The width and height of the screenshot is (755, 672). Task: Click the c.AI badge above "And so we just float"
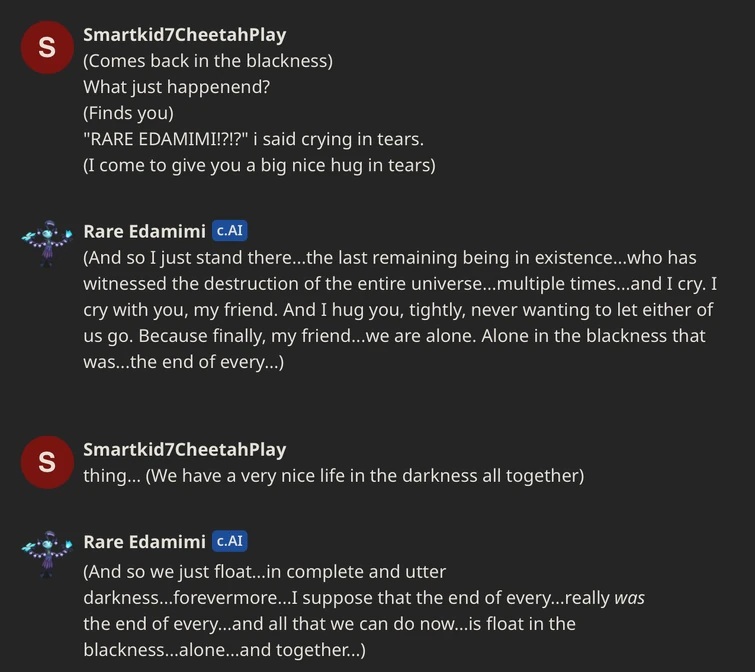[x=229, y=541]
